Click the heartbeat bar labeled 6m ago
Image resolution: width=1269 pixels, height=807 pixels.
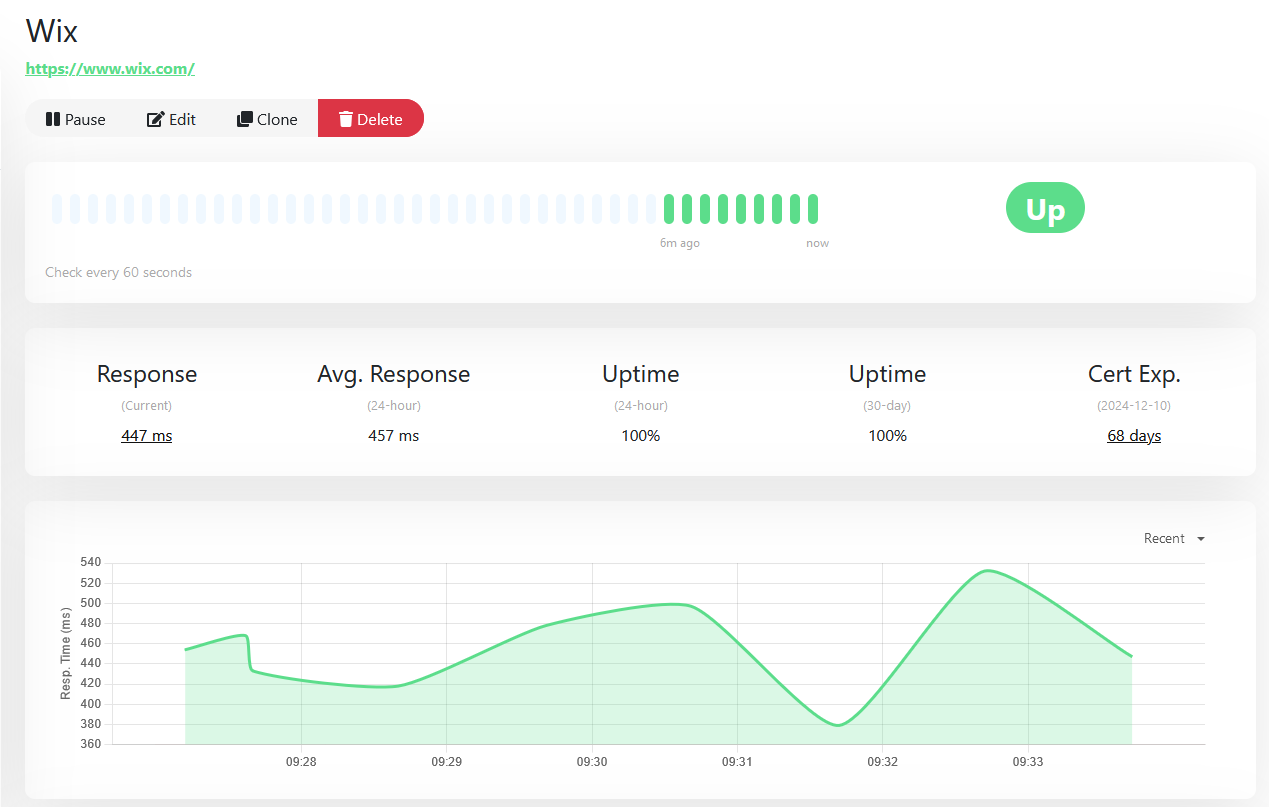point(668,207)
